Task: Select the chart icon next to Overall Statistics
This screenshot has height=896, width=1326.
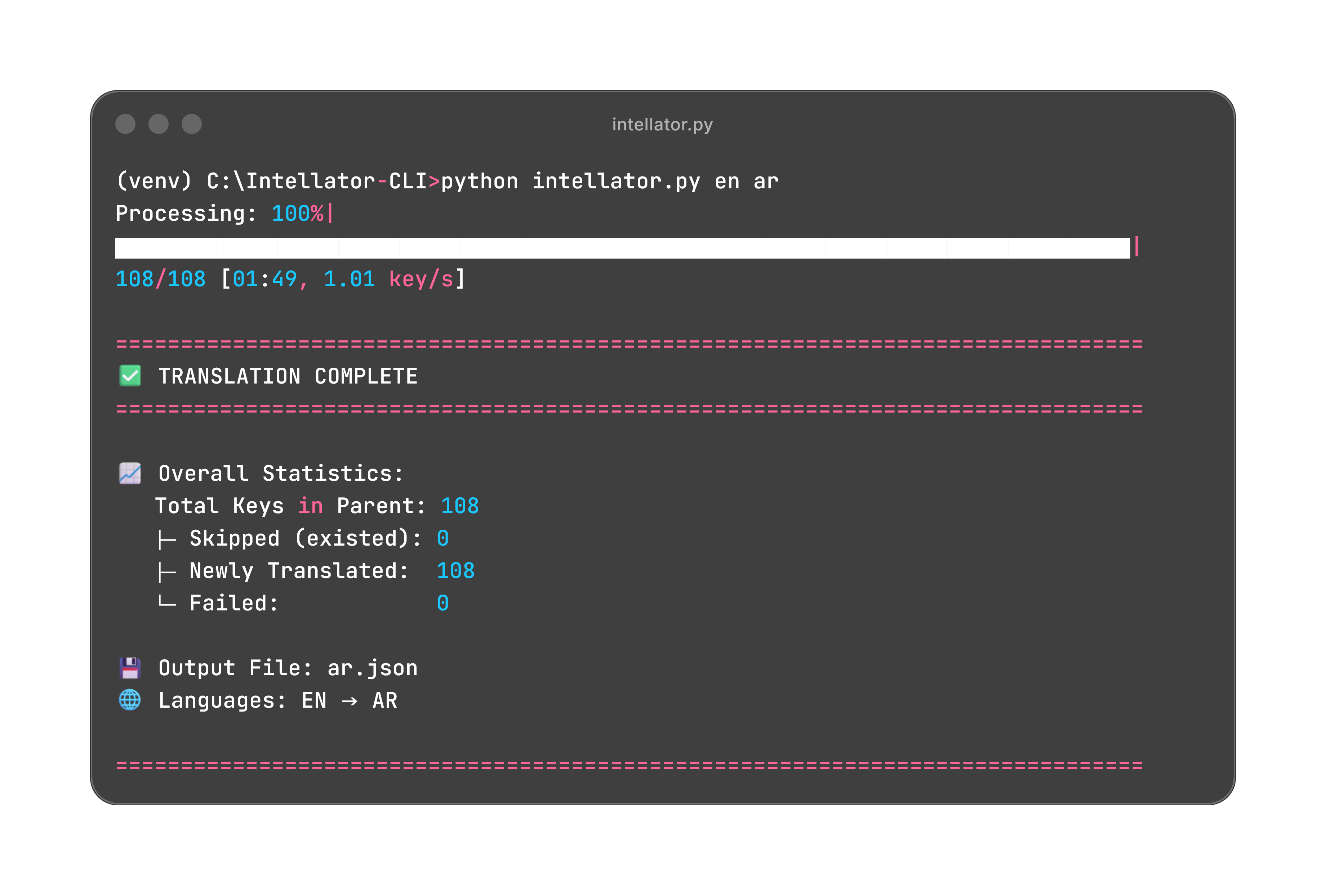Action: (129, 473)
